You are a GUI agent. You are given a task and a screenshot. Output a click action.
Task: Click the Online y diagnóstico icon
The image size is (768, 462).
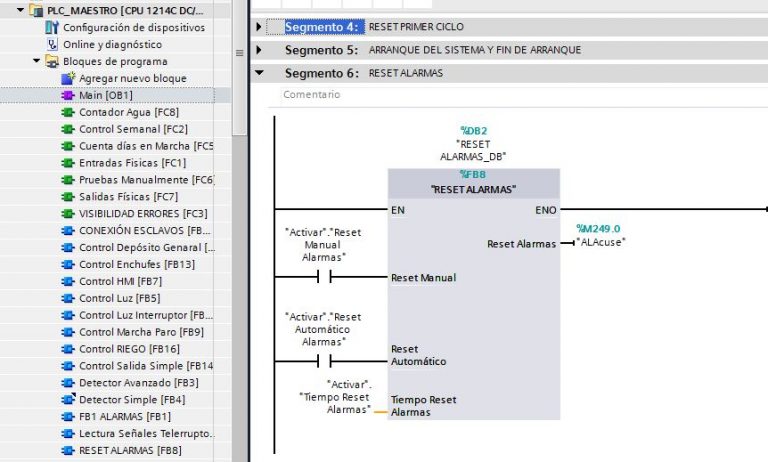53,45
